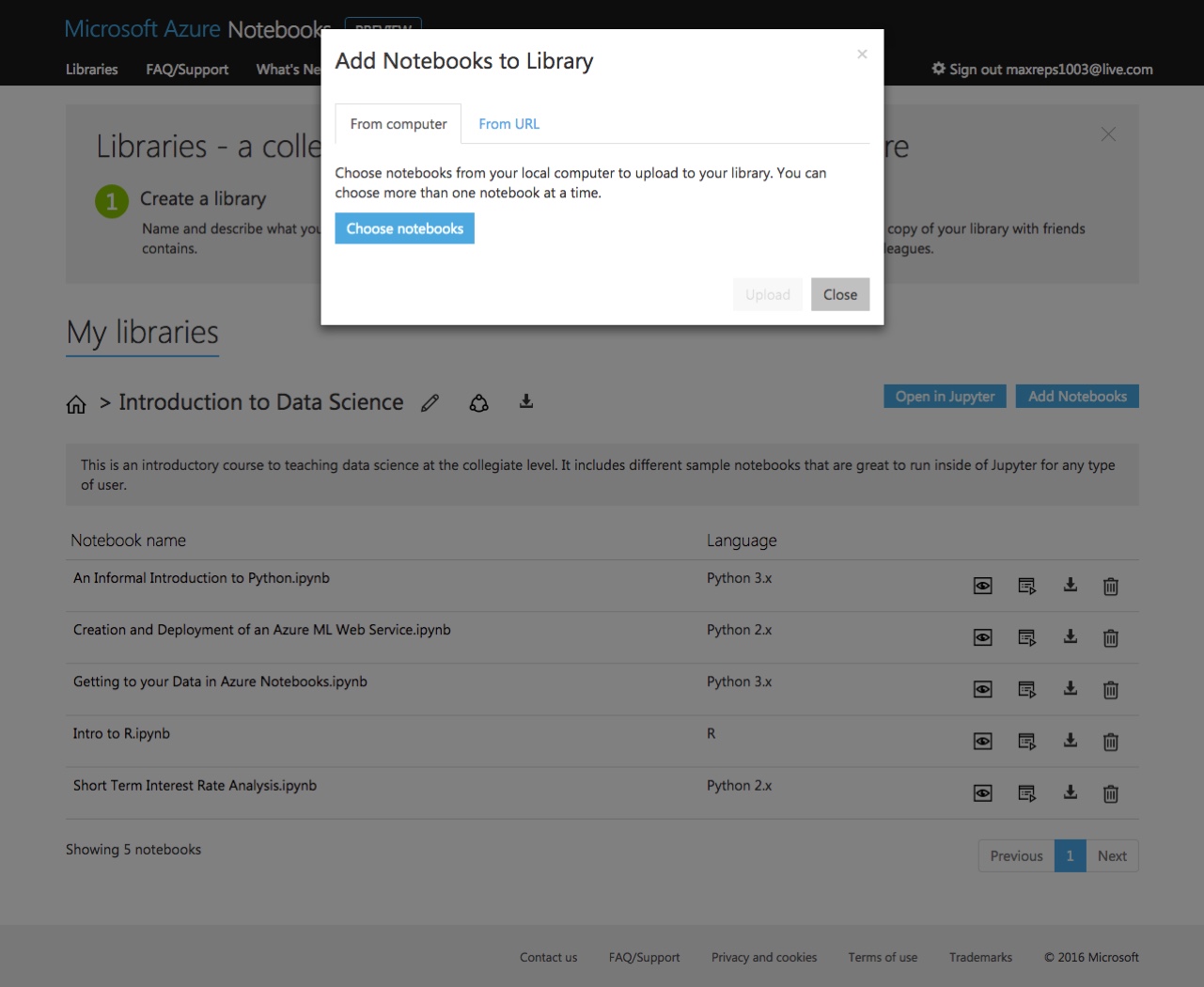Open Short Term Interest Rate Analysis.ipynb

tap(195, 785)
